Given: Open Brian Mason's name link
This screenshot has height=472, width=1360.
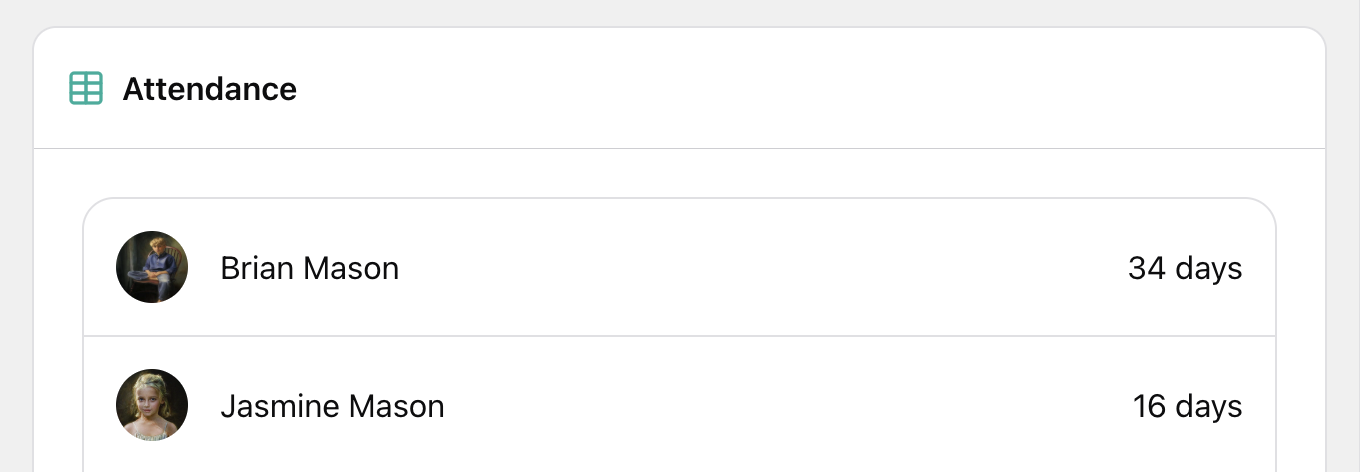Looking at the screenshot, I should click(x=309, y=268).
